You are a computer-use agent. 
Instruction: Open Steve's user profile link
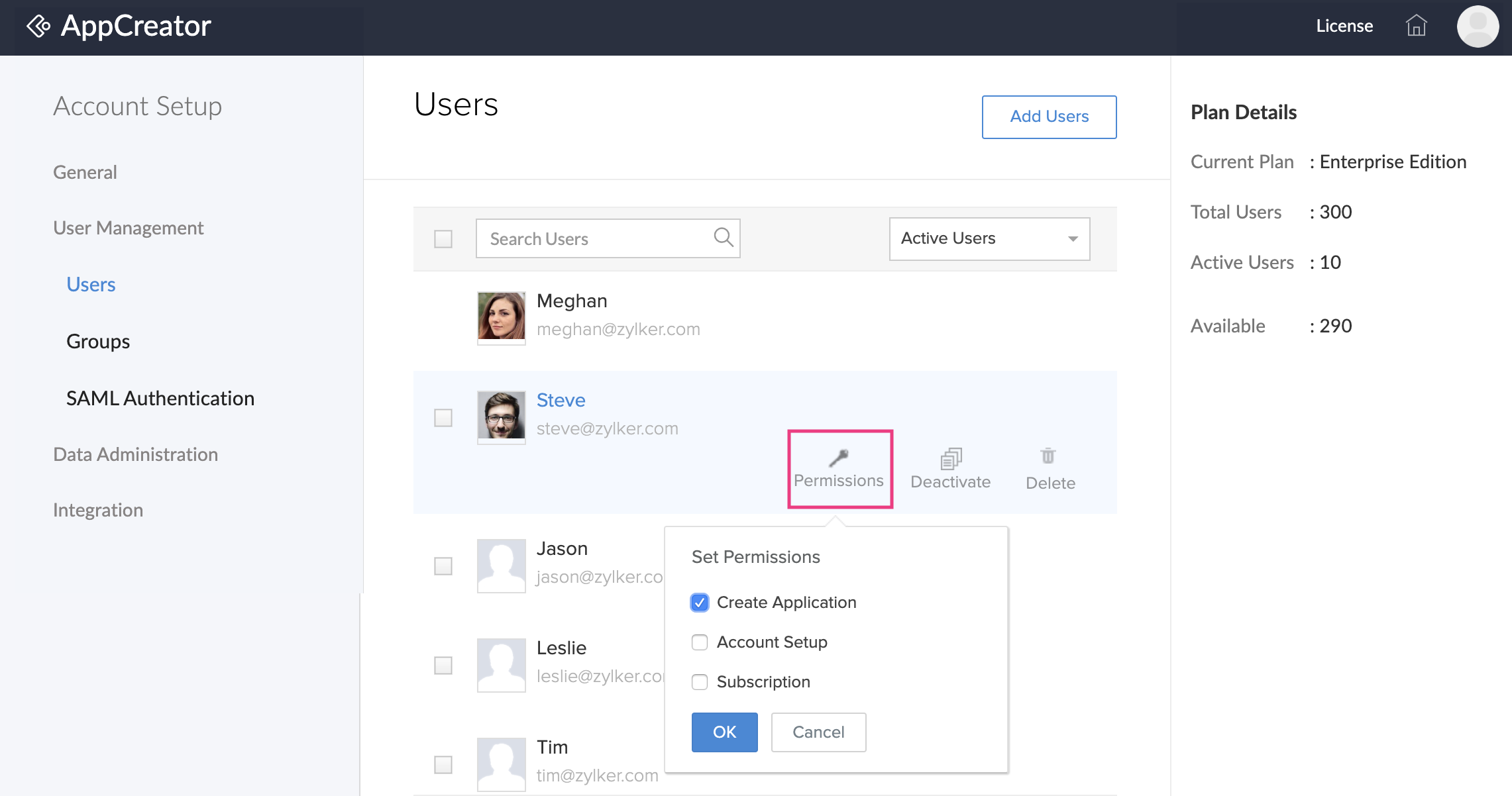(560, 400)
